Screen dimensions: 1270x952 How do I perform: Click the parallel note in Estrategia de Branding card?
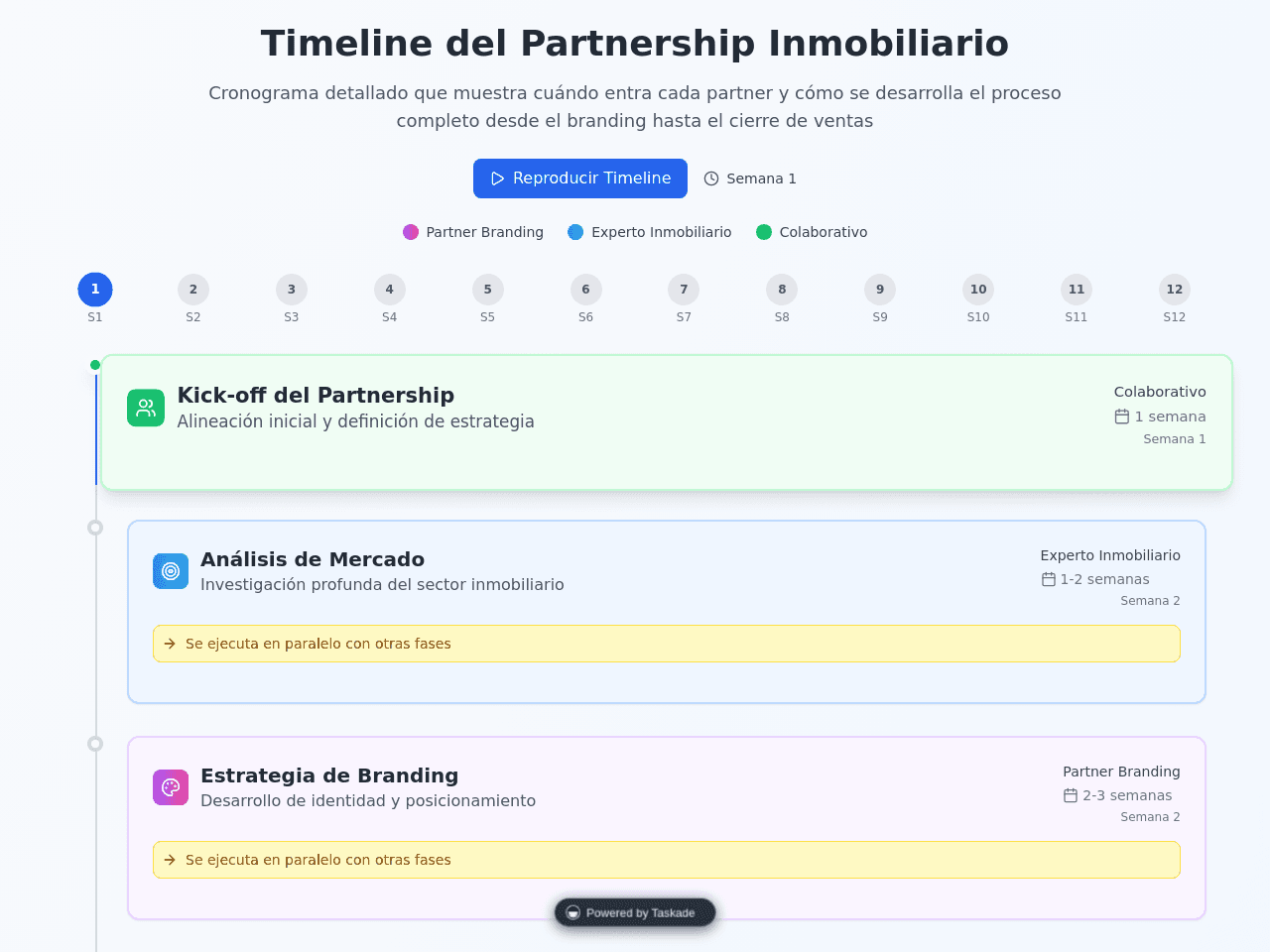(667, 860)
